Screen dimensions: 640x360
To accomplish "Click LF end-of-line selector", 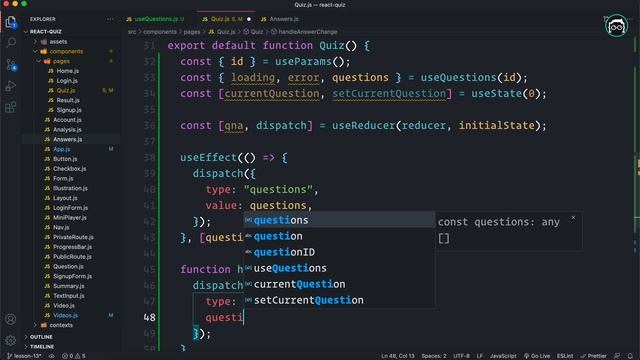I will point(480,356).
